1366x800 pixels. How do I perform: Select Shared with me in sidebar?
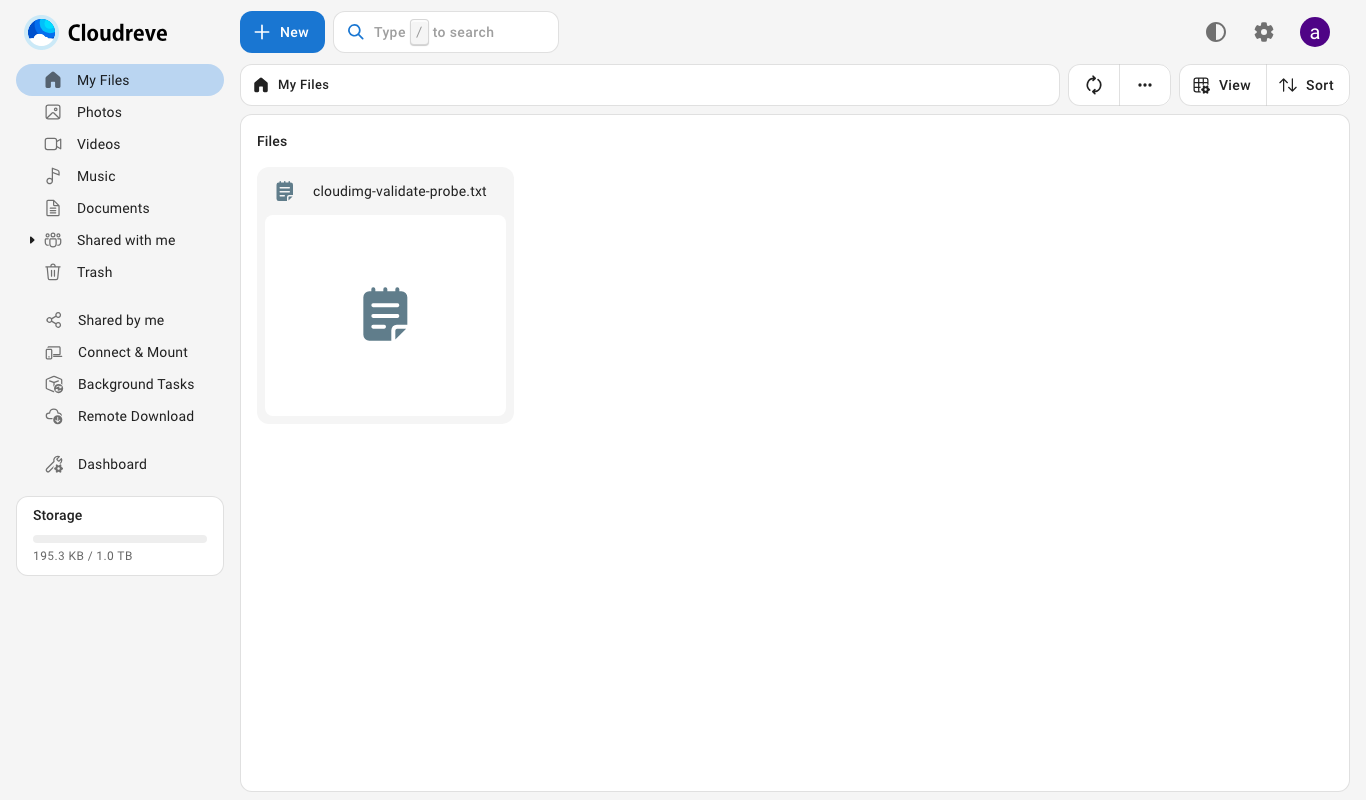click(x=120, y=240)
